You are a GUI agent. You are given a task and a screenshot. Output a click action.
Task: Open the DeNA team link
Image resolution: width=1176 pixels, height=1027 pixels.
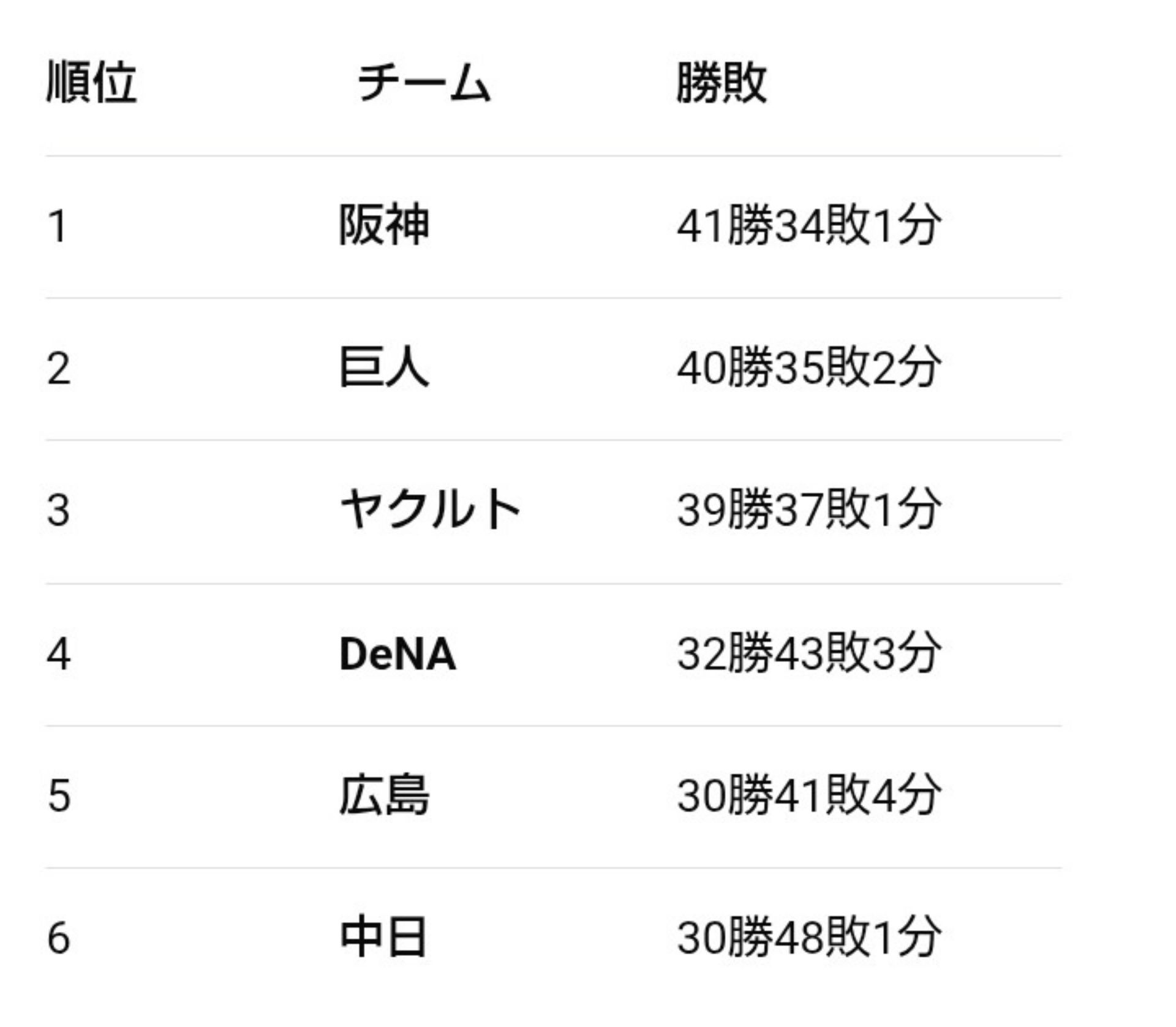tap(398, 654)
